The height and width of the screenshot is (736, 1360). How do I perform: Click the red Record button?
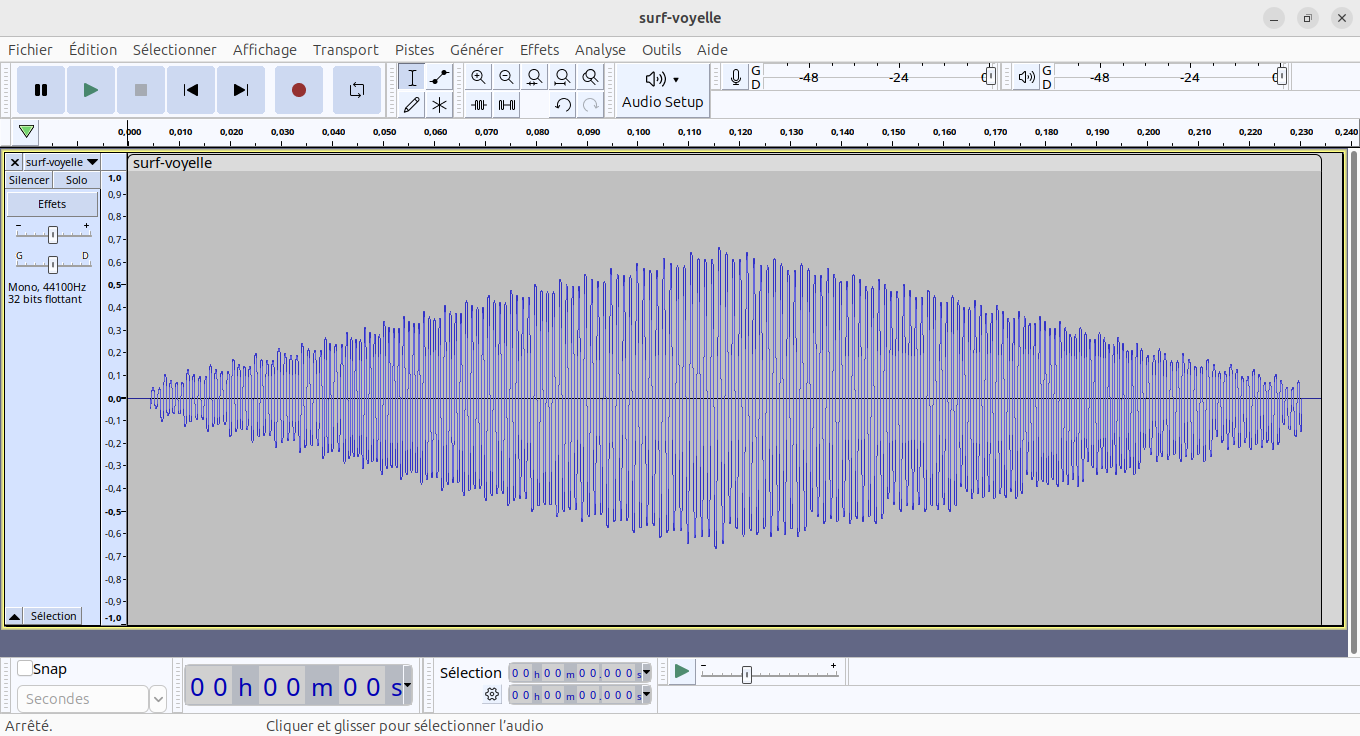click(298, 90)
